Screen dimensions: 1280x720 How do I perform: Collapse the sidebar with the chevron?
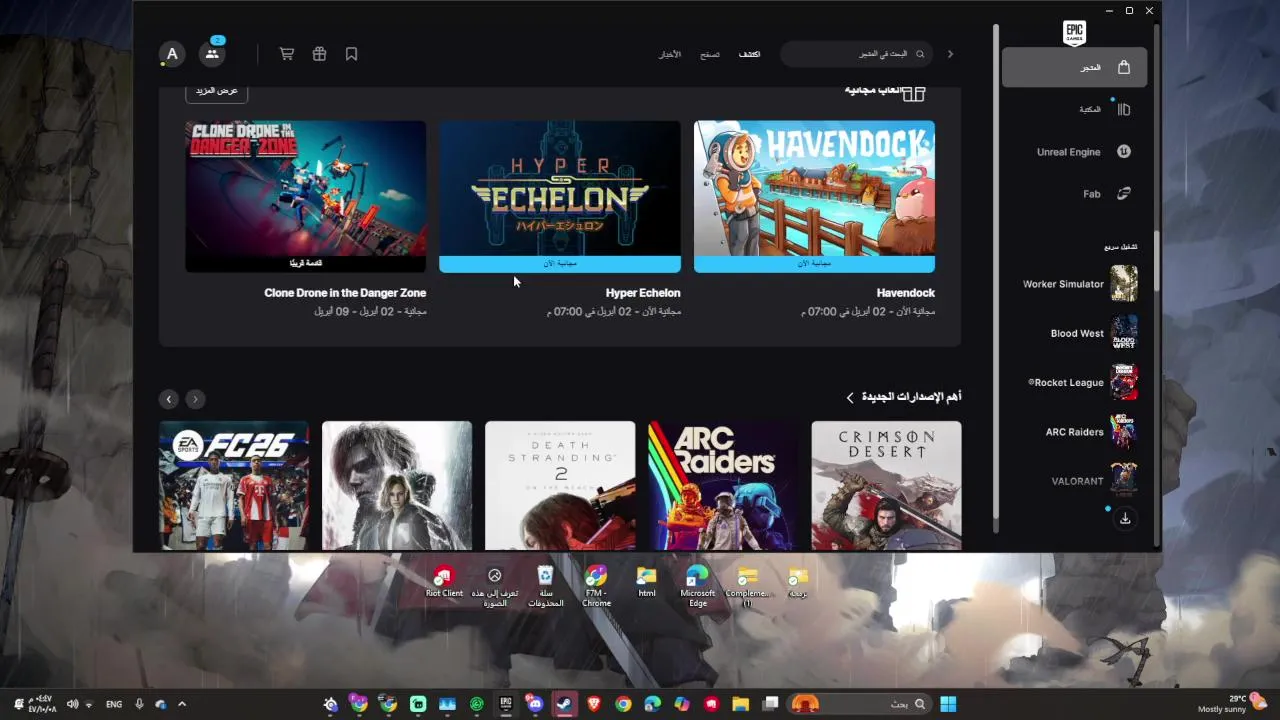[x=950, y=54]
